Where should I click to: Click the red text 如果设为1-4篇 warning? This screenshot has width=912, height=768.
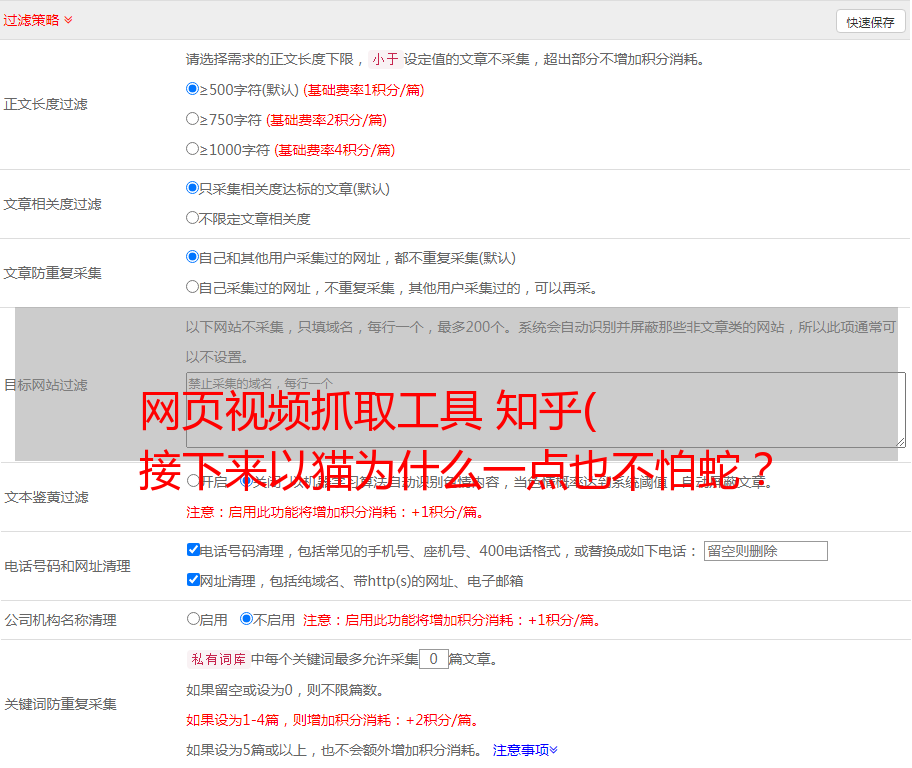pos(334,720)
